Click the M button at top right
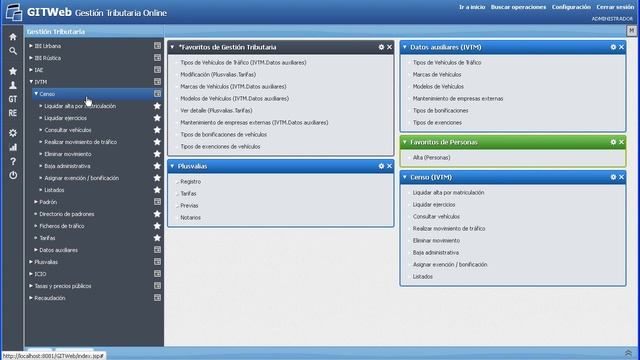This screenshot has width=640, height=360. (x=631, y=31)
